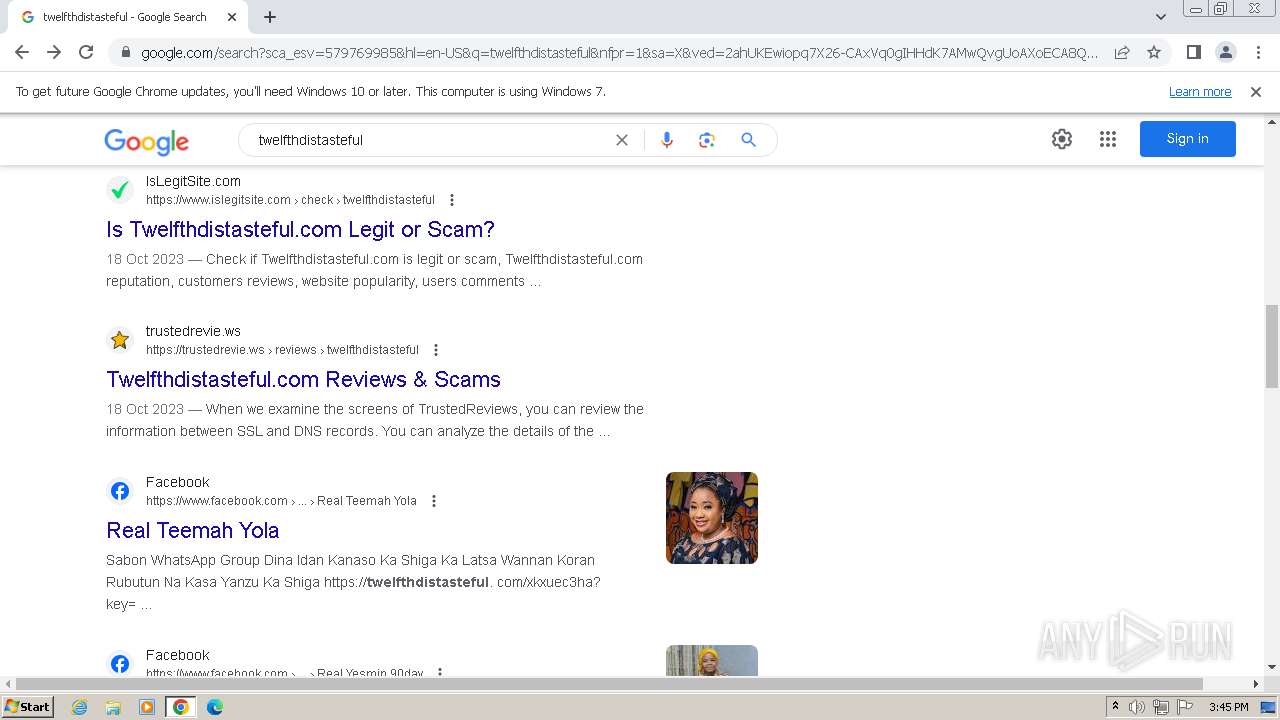
Task: Open the network tray icon
Action: [x=1161, y=707]
